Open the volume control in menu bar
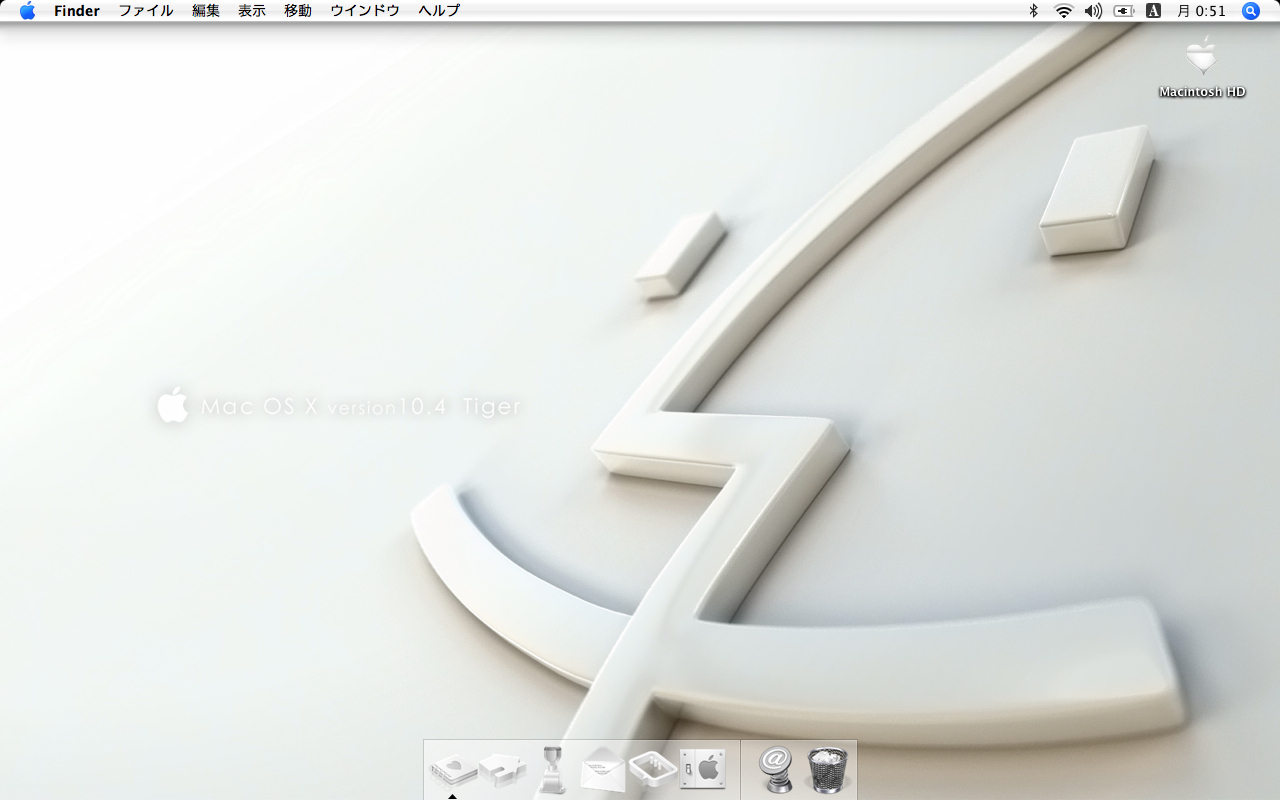This screenshot has width=1280, height=800. pos(1093,11)
